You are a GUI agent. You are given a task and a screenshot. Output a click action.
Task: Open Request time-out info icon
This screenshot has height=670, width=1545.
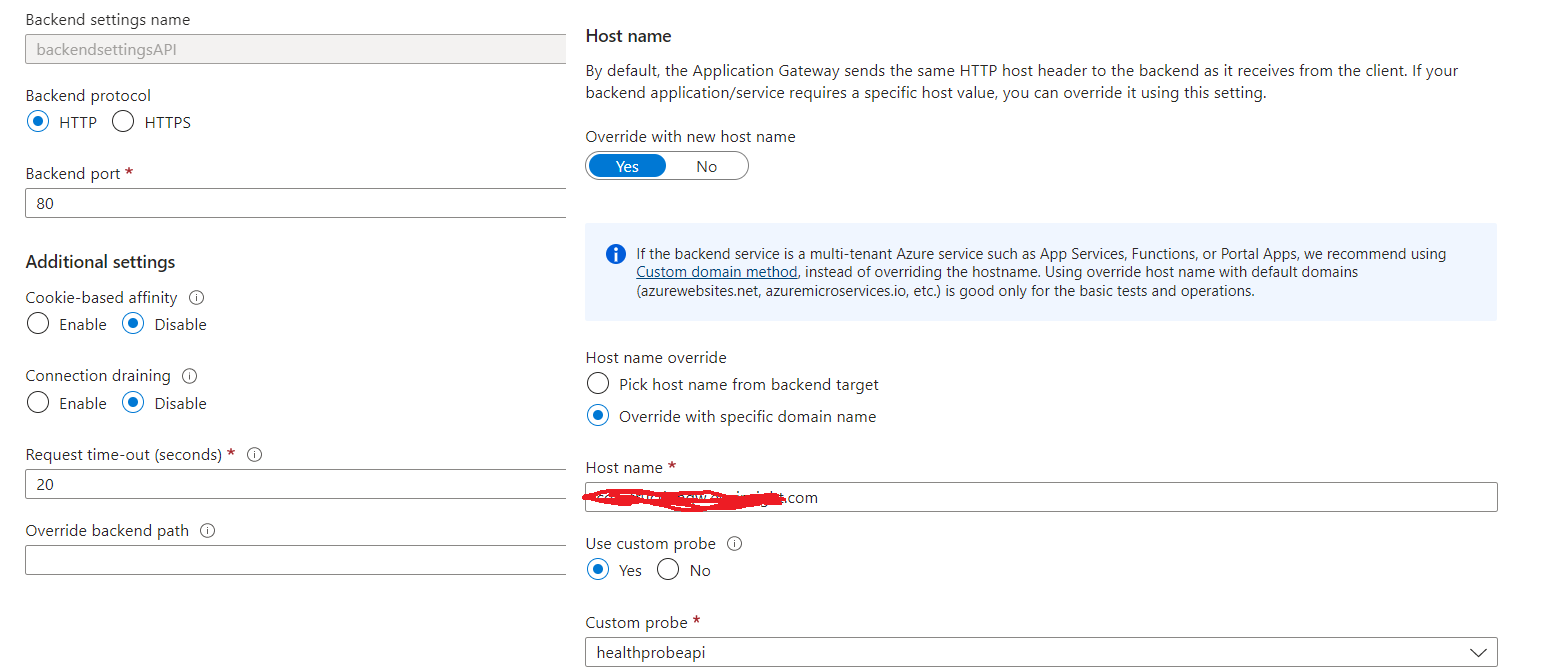click(x=254, y=454)
